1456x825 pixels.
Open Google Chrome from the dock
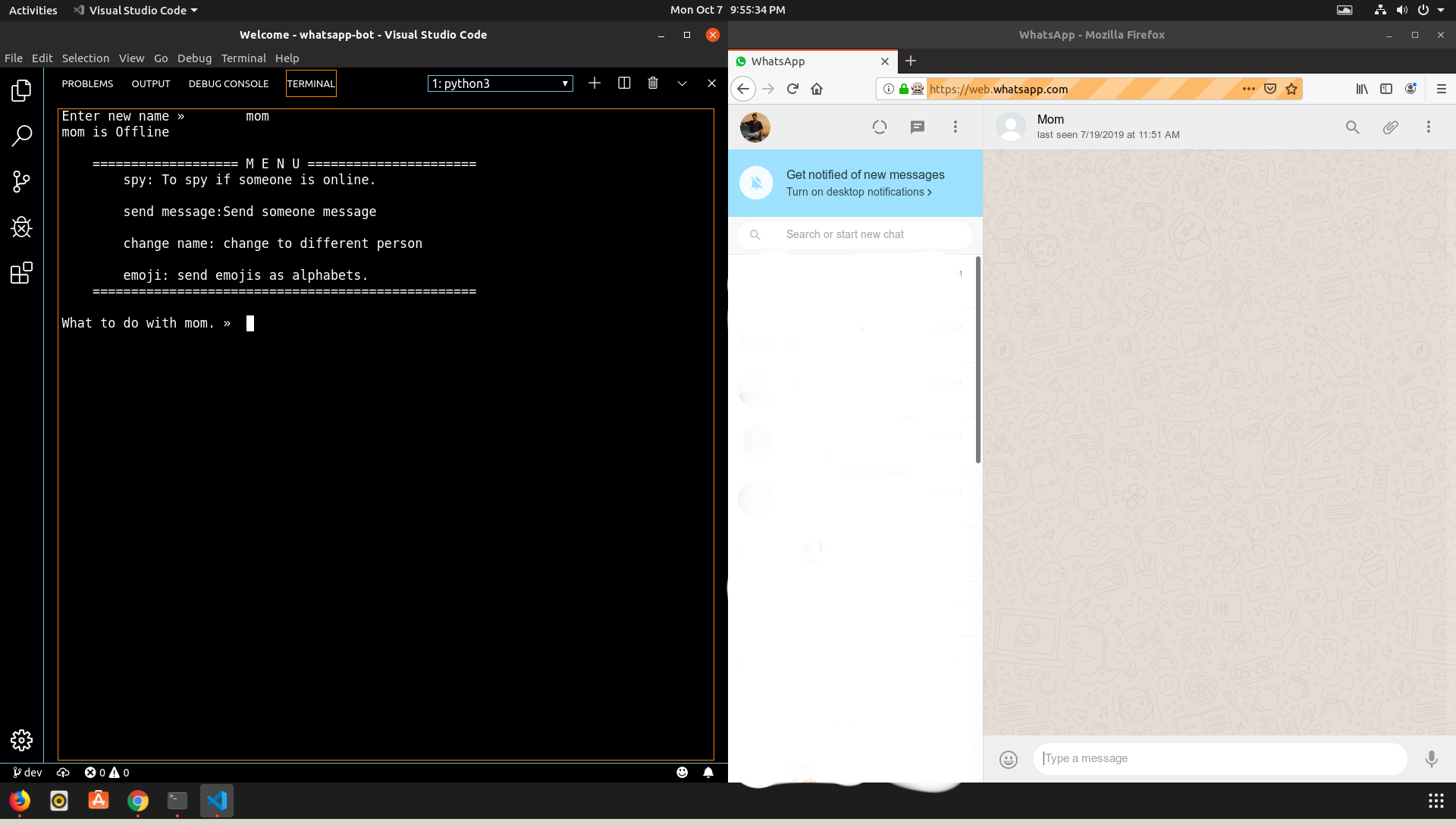click(x=138, y=801)
